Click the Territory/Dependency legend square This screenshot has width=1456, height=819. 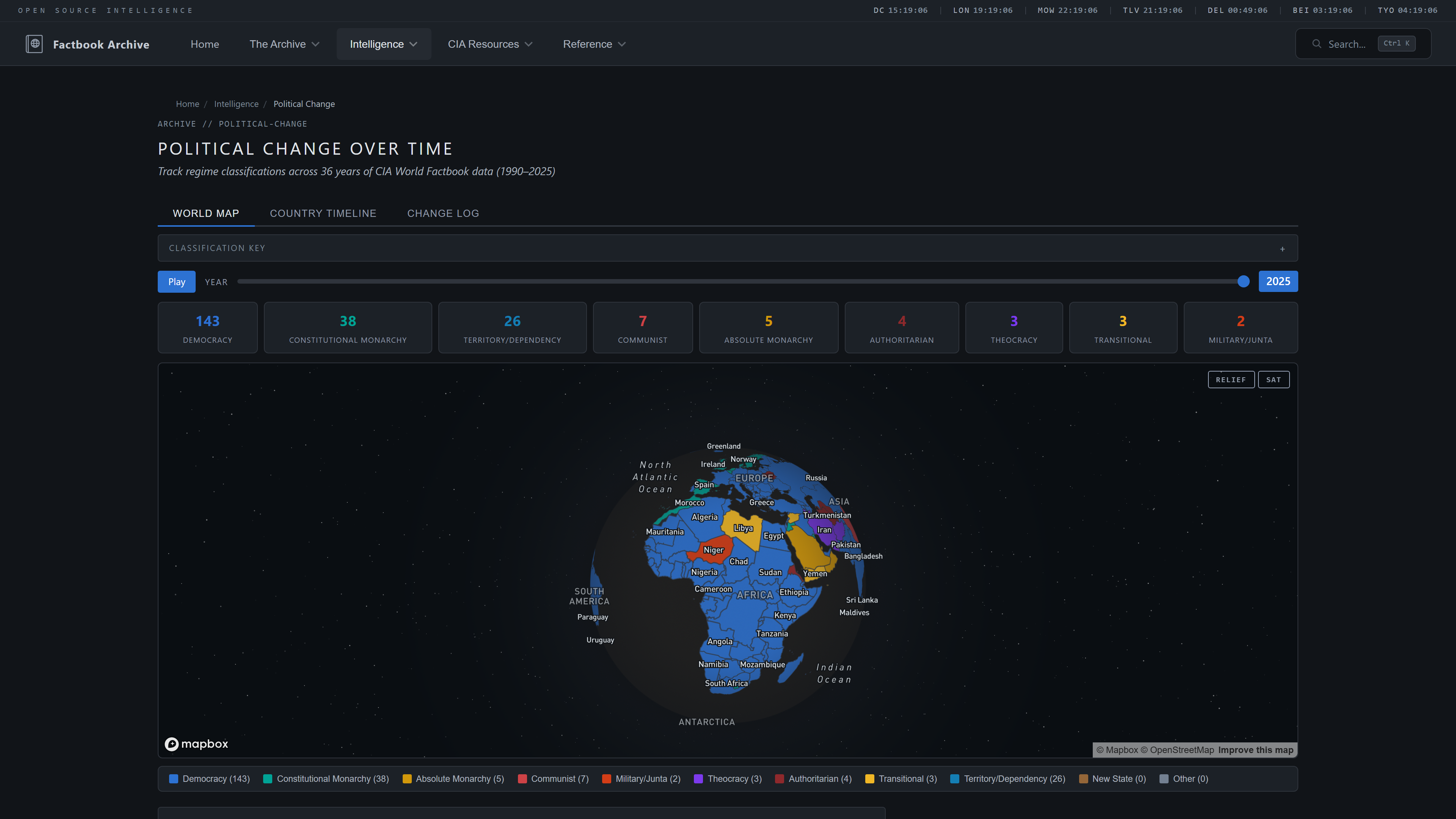[x=955, y=779]
